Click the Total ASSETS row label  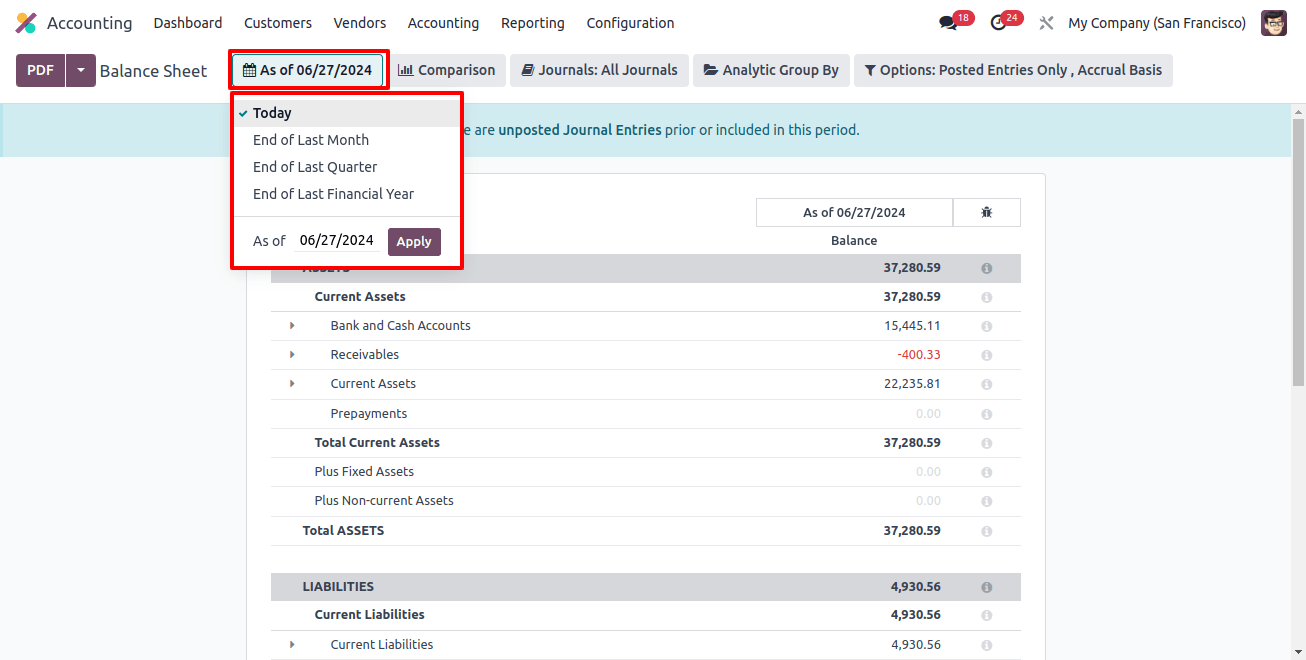[x=343, y=531]
